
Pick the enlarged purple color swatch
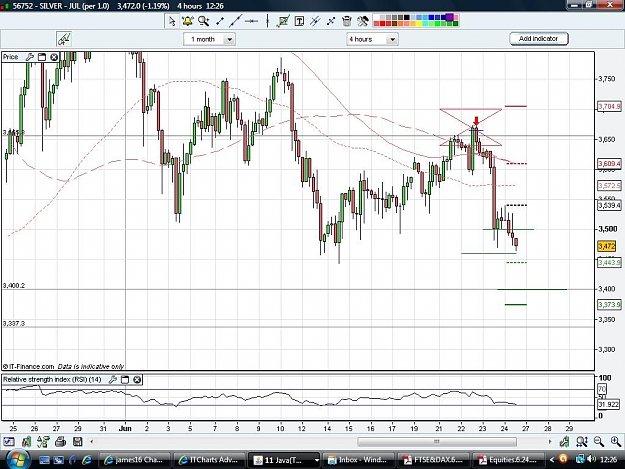pyautogui.click(x=450, y=17)
